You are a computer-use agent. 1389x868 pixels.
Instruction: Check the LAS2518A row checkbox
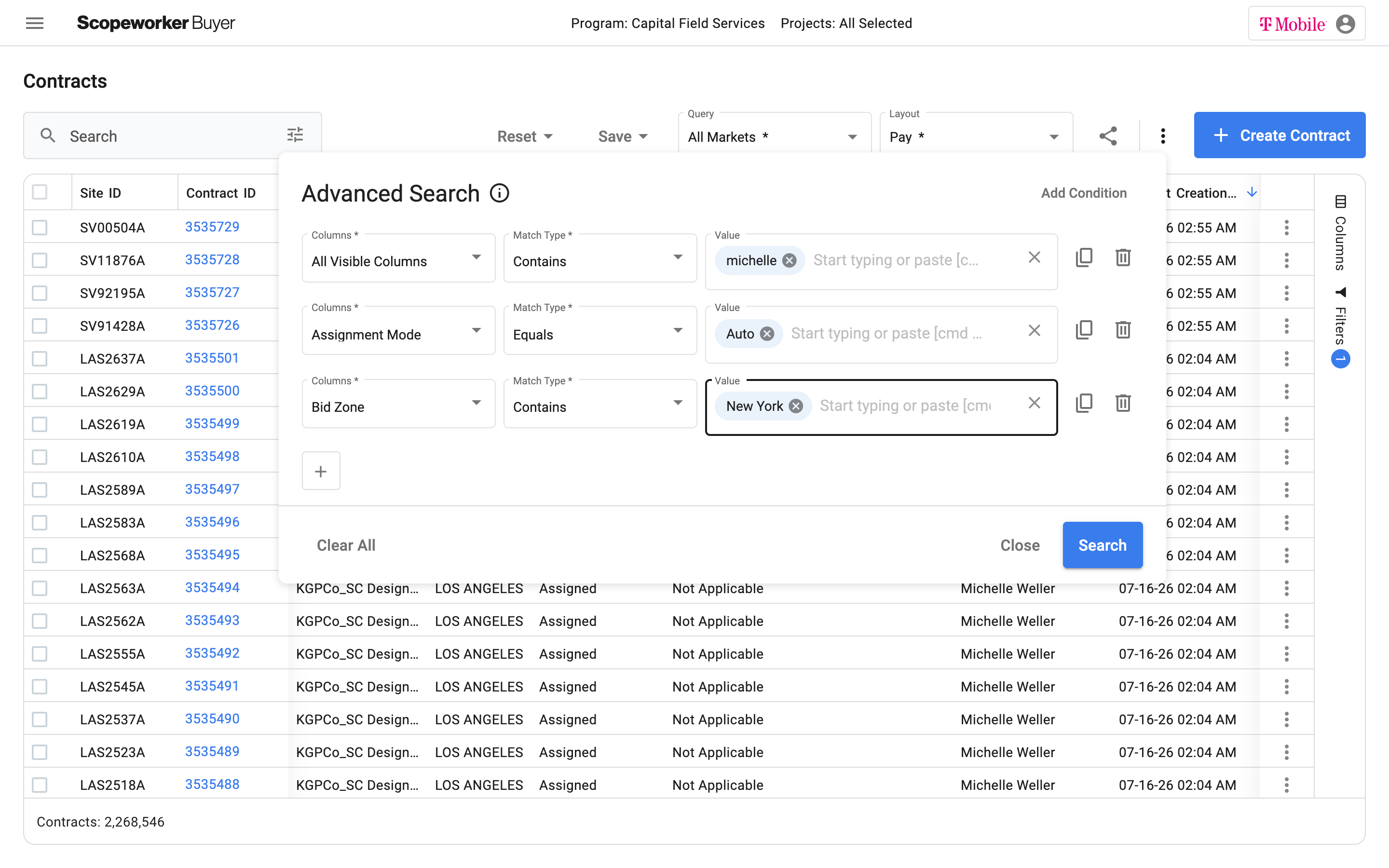click(x=40, y=785)
